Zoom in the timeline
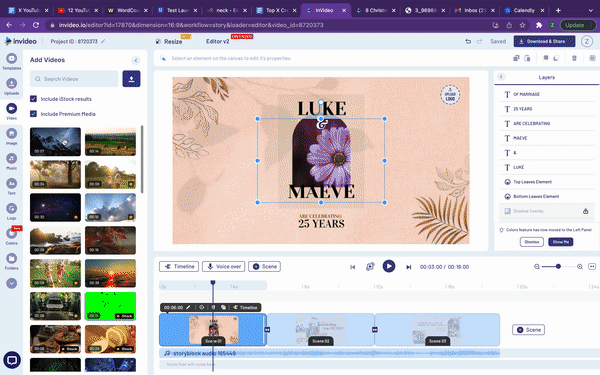This screenshot has height=375, width=600. coord(580,267)
